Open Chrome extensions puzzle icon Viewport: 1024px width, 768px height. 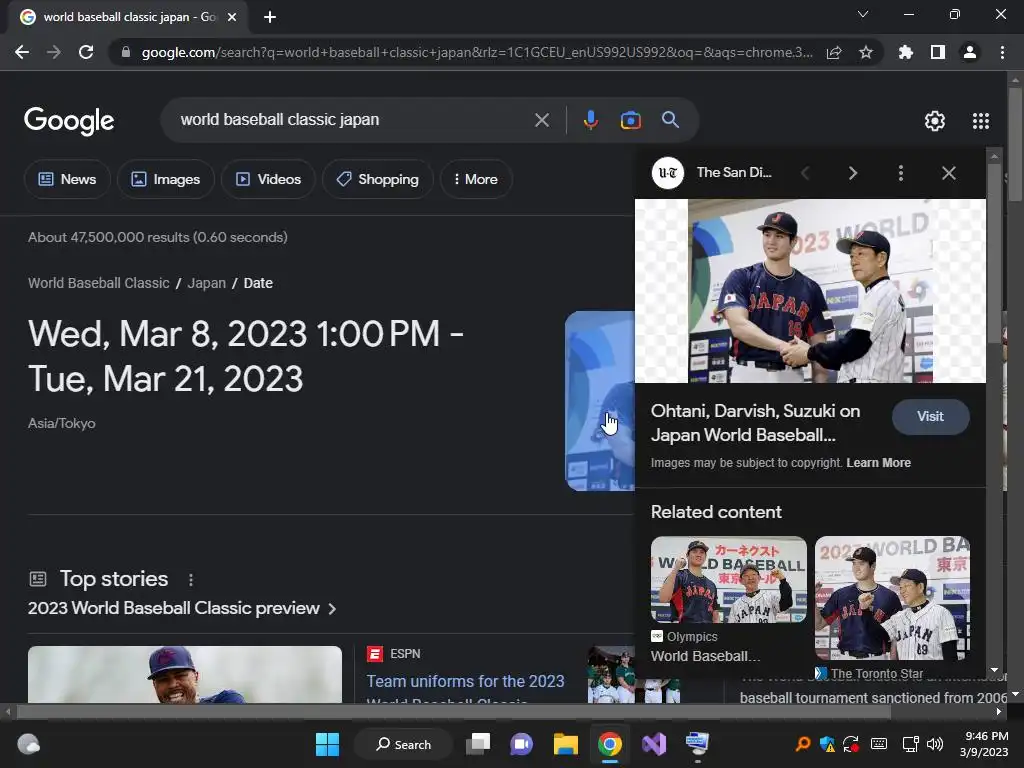point(905,52)
